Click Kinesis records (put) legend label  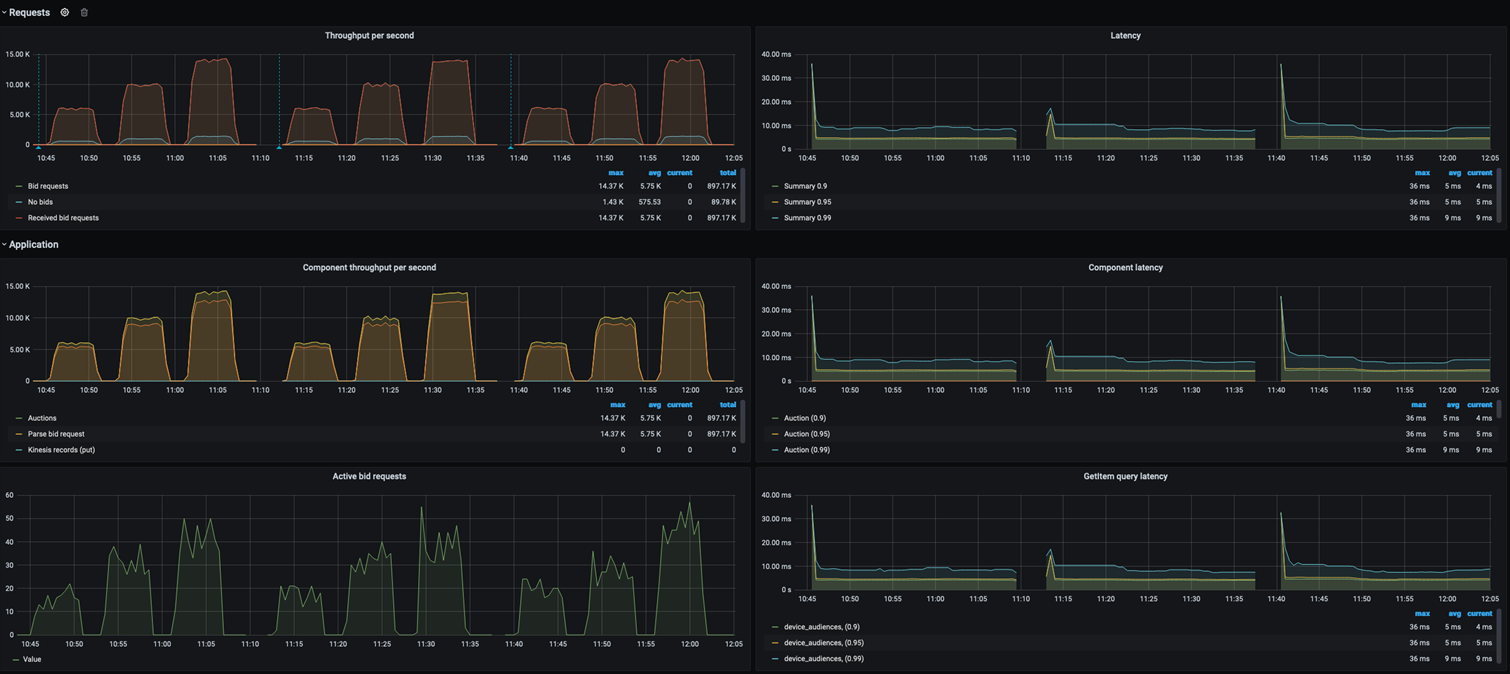tap(61, 450)
